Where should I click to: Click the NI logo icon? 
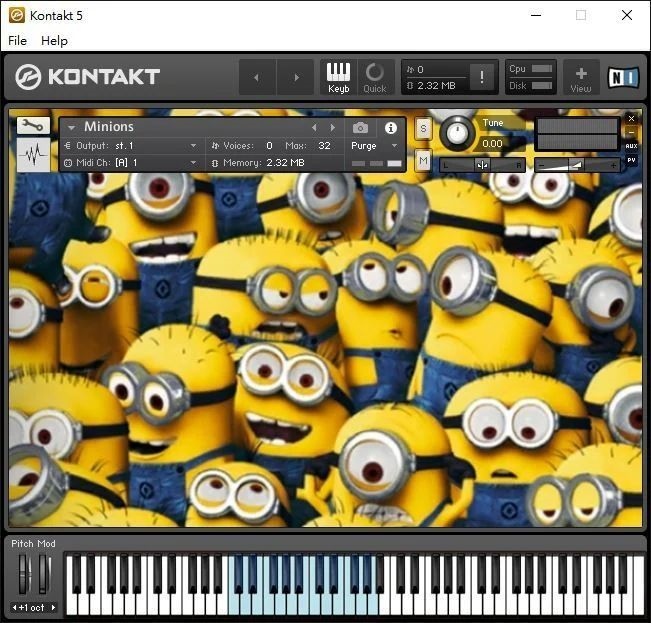tap(623, 77)
